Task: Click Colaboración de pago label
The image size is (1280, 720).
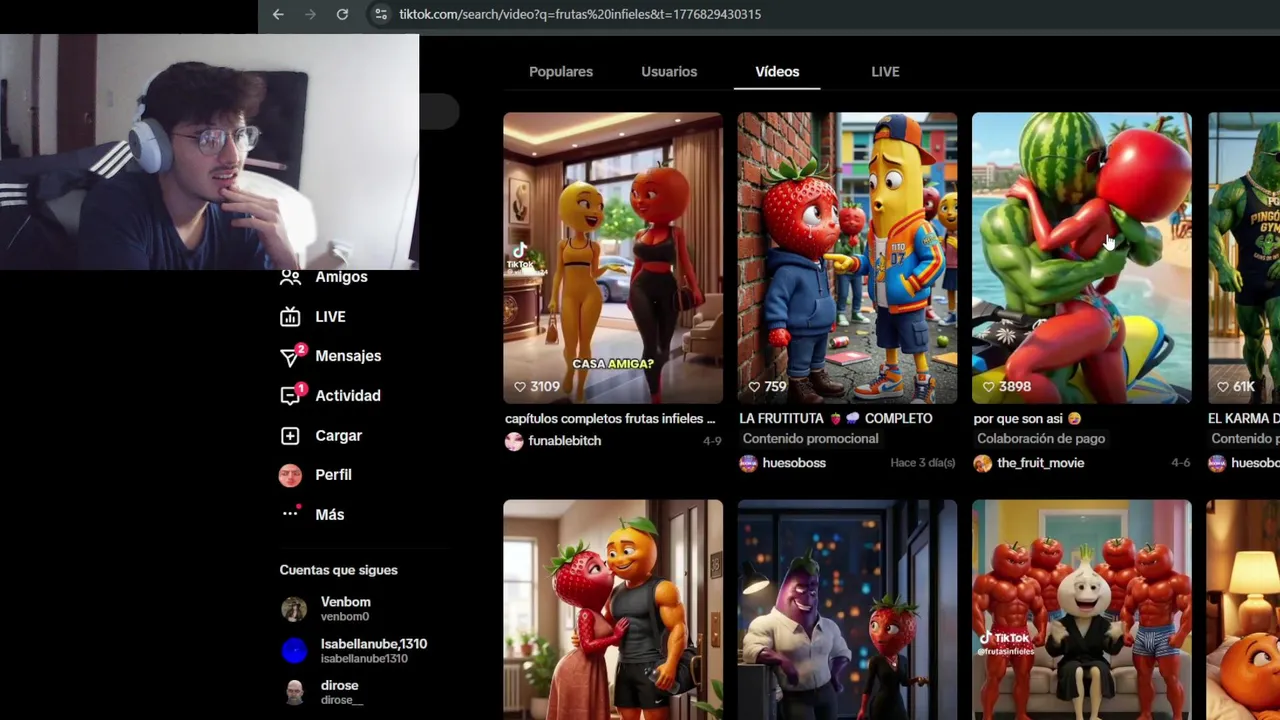Action: (x=1041, y=439)
